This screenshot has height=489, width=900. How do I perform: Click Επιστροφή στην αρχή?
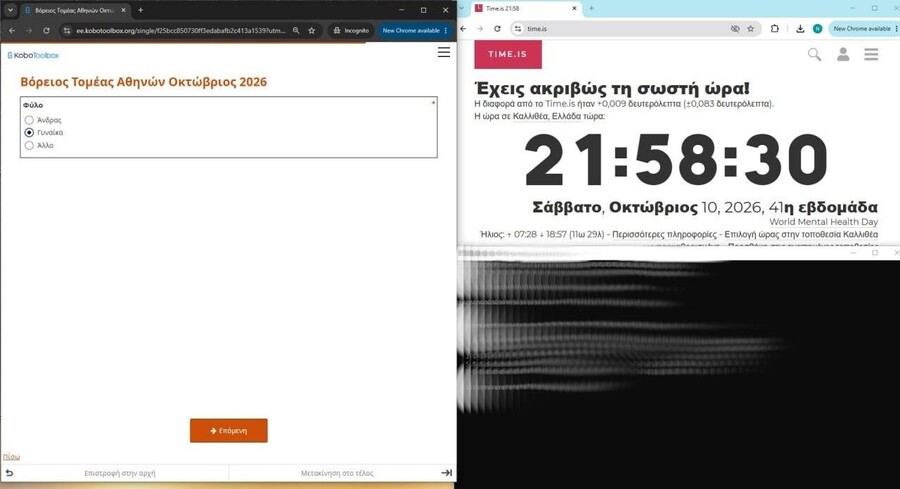119,474
